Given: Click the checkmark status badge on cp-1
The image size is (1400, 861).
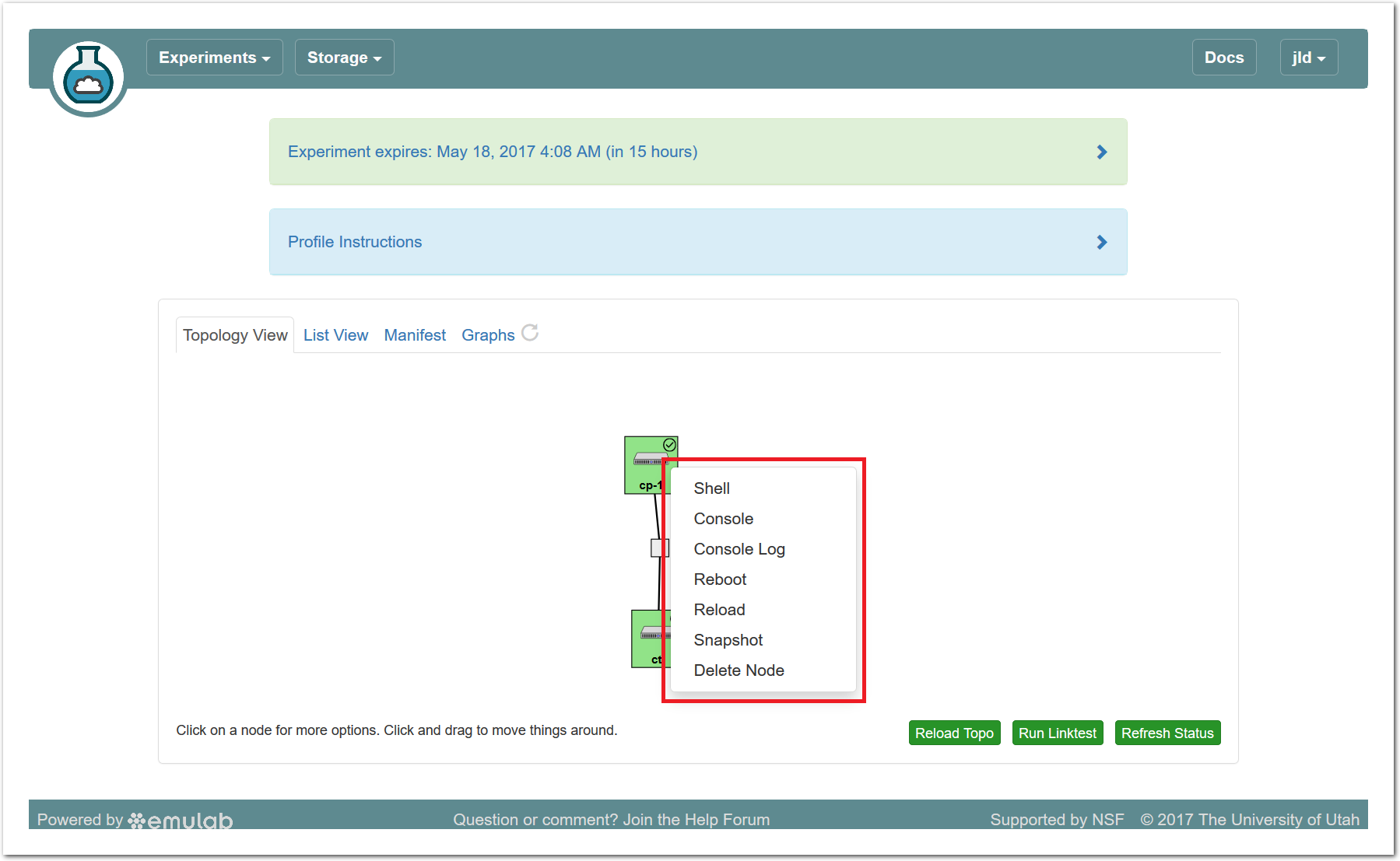Looking at the screenshot, I should pos(669,445).
